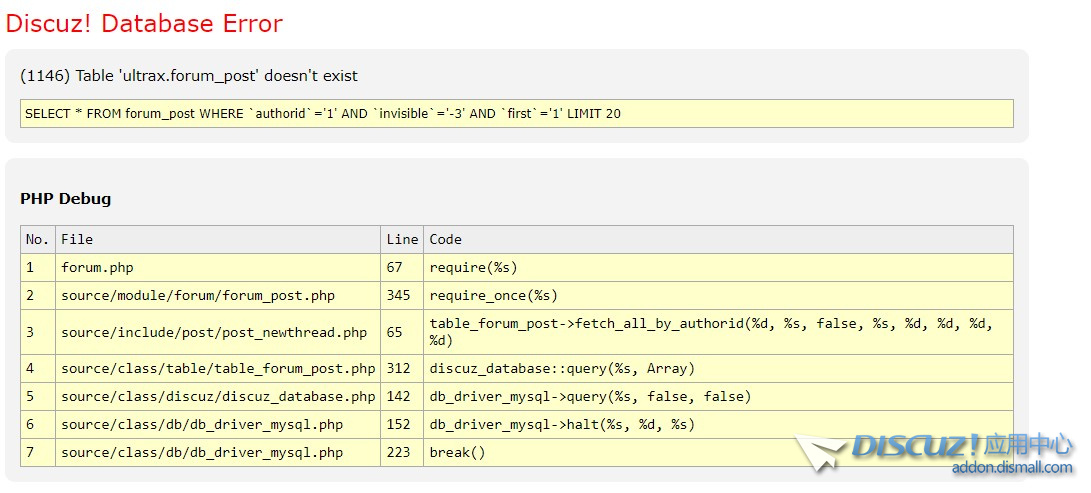1091x493 pixels.
Task: Click the forum_post.php module file path
Action: (198, 296)
